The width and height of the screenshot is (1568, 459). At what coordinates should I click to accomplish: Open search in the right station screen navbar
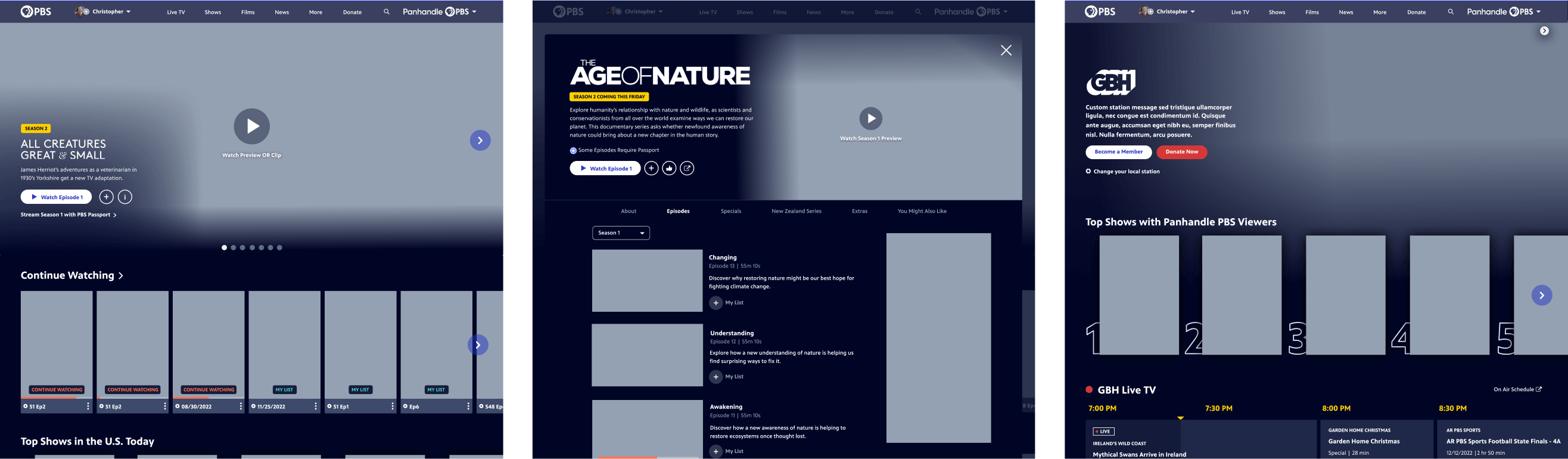point(1451,11)
